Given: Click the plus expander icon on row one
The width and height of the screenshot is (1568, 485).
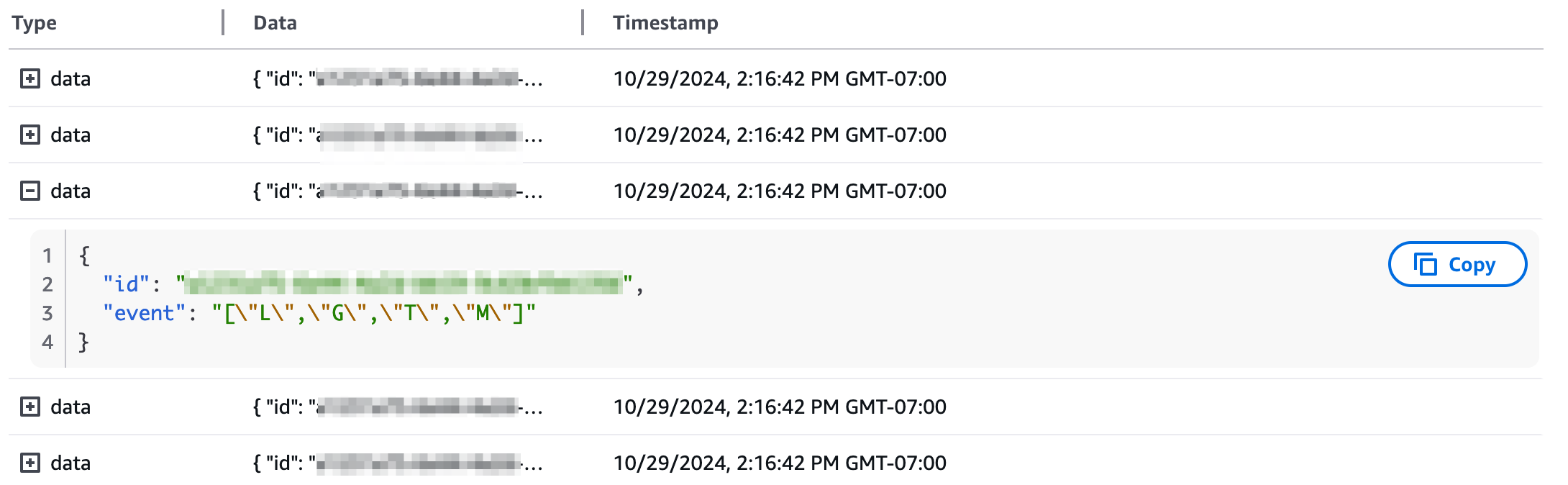Looking at the screenshot, I should click(29, 79).
